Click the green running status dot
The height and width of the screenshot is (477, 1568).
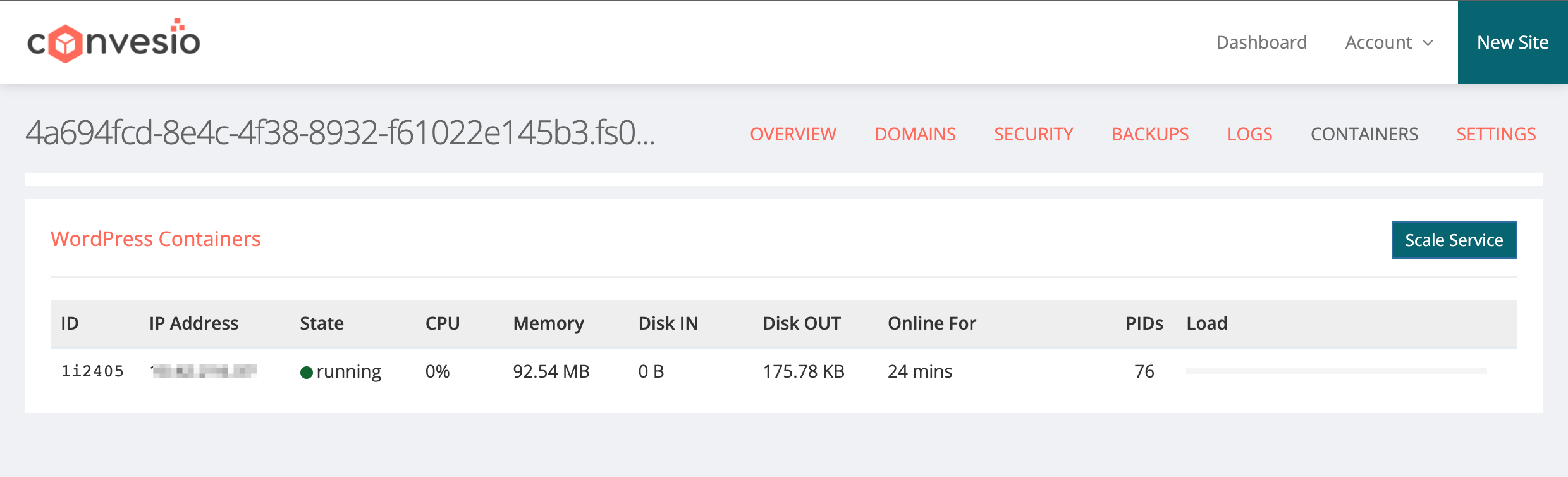click(x=307, y=373)
